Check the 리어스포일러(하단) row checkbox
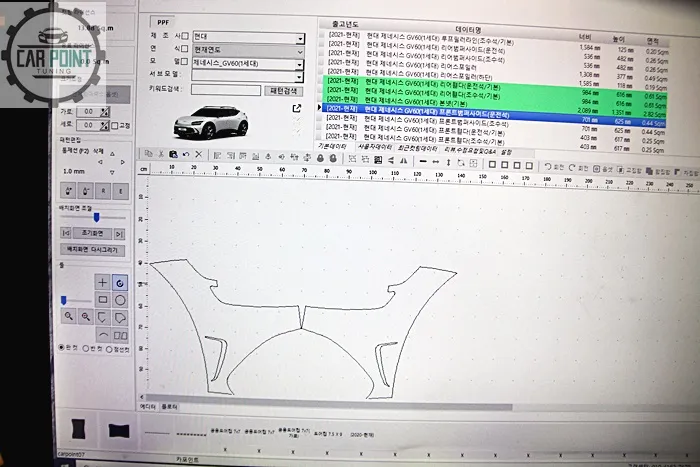 (321, 71)
